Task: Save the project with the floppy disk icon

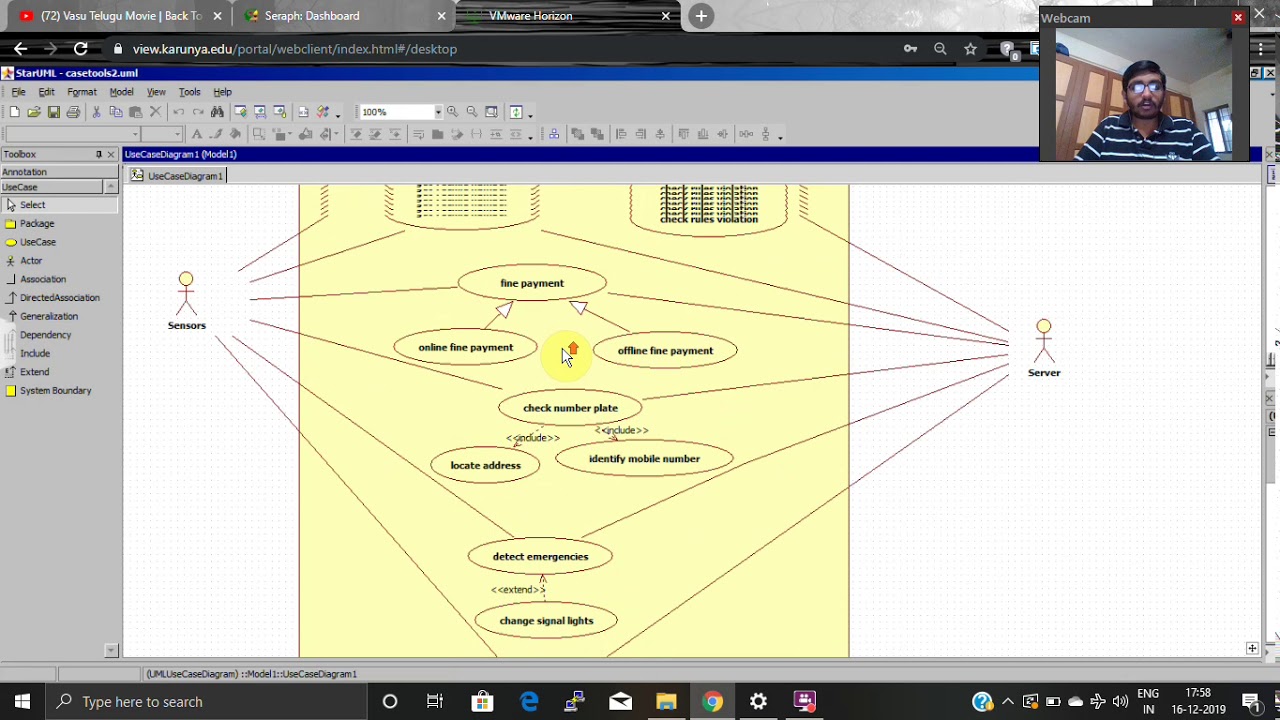Action: tap(54, 112)
